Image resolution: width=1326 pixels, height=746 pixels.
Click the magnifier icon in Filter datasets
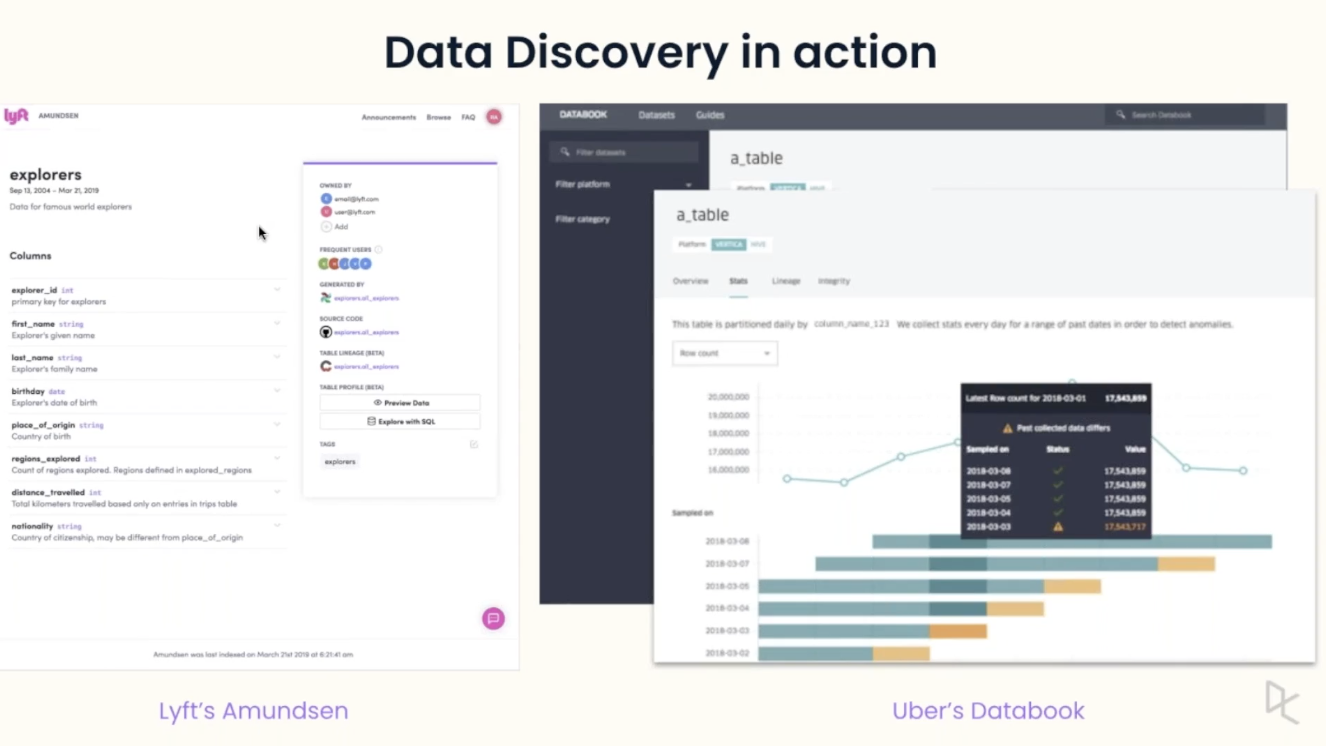[565, 152]
